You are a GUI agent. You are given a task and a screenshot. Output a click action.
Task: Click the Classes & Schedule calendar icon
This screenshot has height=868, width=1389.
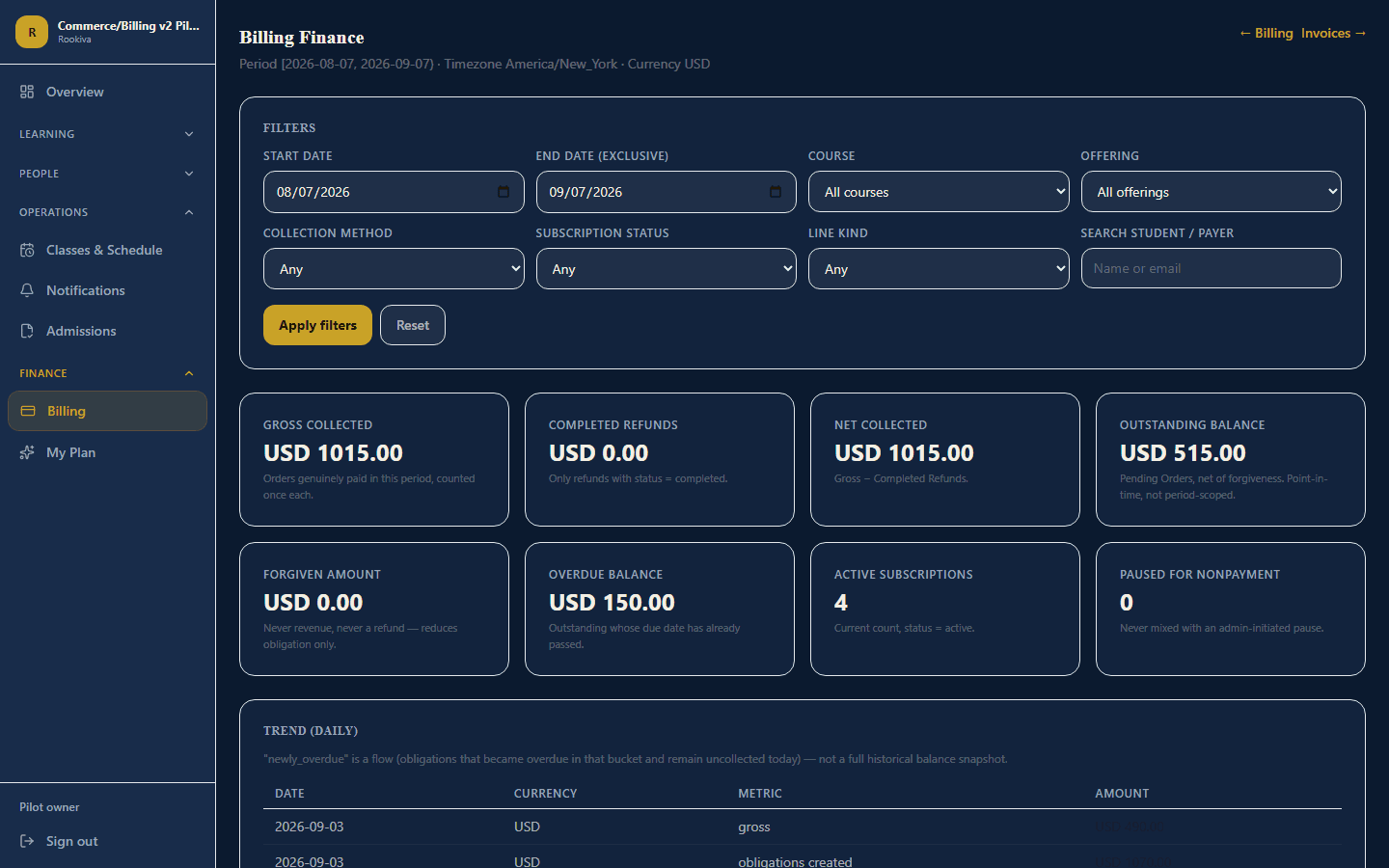pos(27,250)
